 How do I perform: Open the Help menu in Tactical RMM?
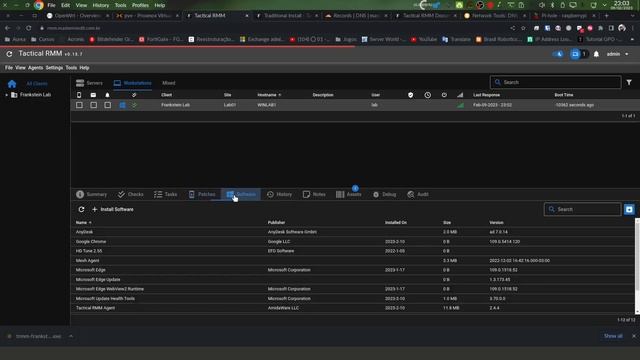click(x=84, y=68)
